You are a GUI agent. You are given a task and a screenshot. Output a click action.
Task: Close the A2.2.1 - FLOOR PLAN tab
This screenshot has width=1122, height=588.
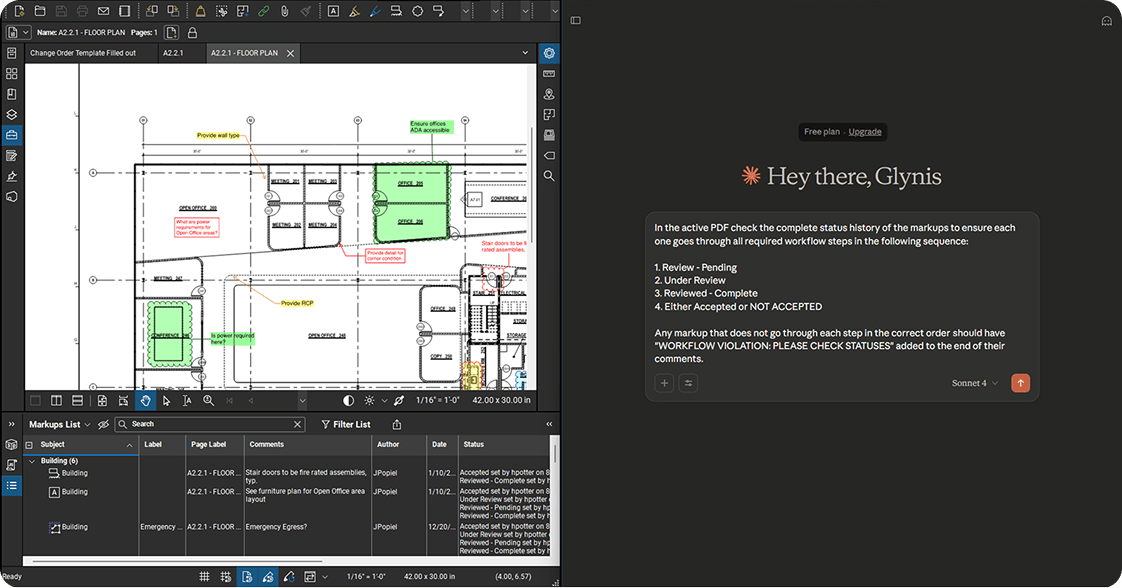tap(291, 53)
